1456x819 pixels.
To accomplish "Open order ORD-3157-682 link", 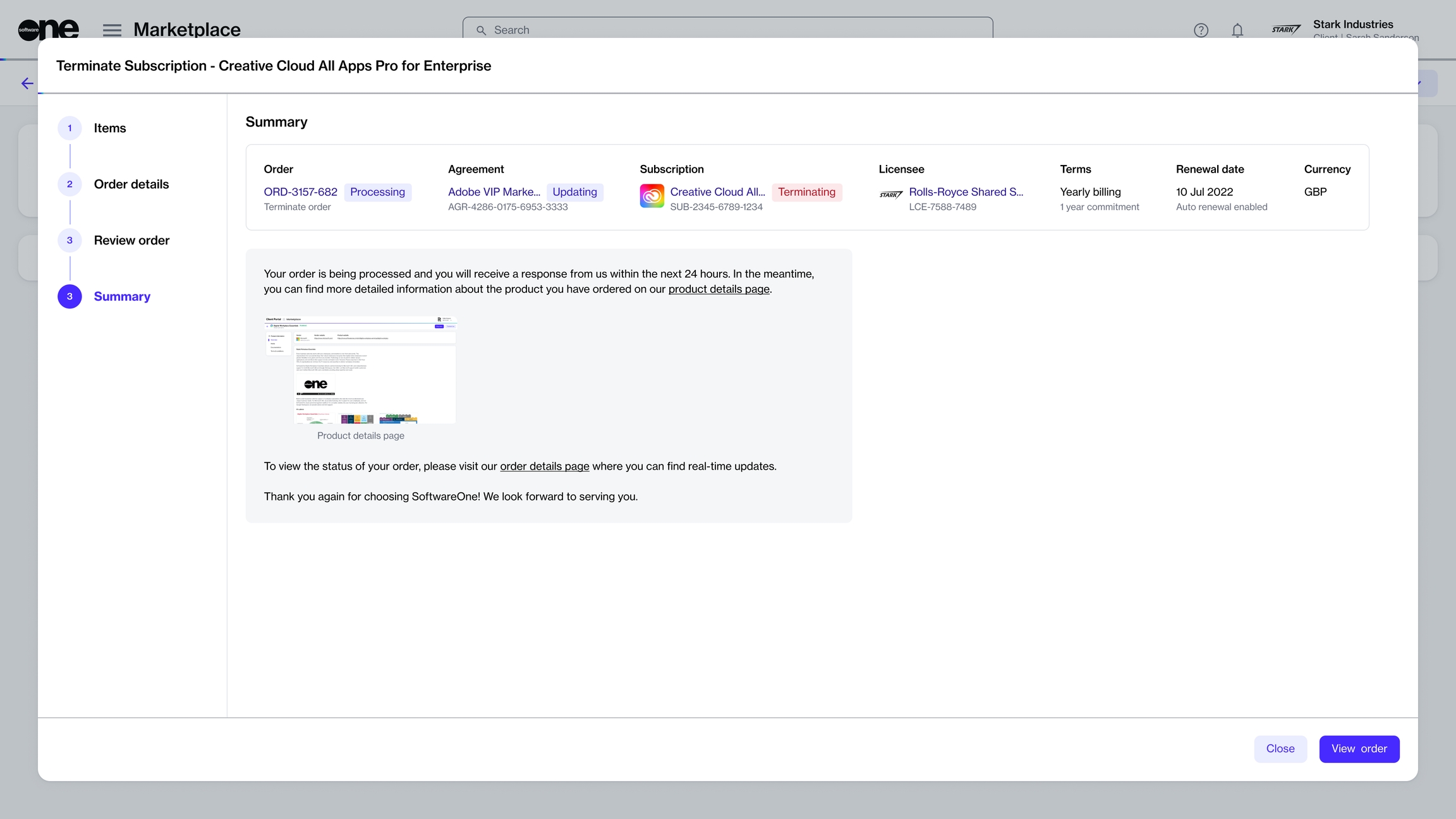I will point(300,192).
